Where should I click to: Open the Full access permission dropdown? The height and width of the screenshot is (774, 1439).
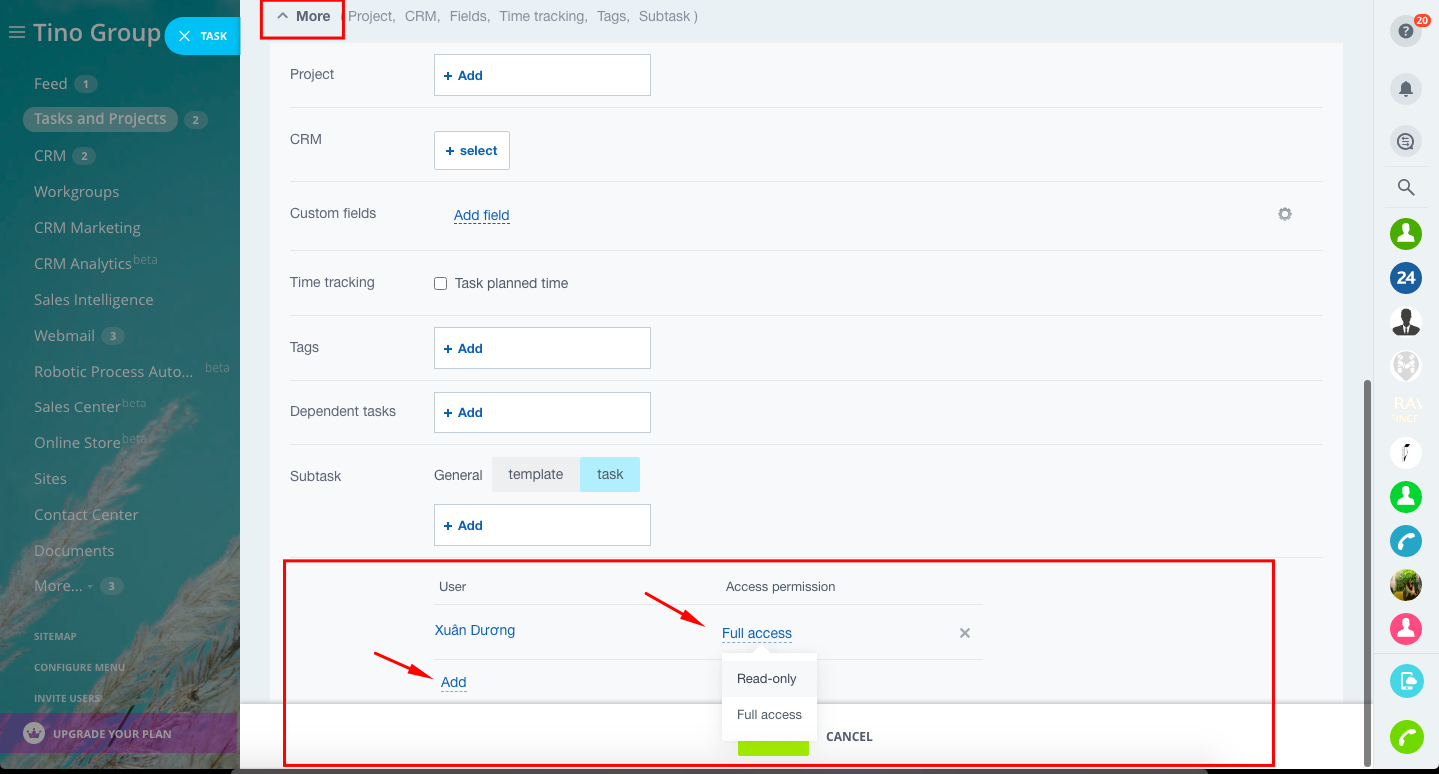click(757, 633)
